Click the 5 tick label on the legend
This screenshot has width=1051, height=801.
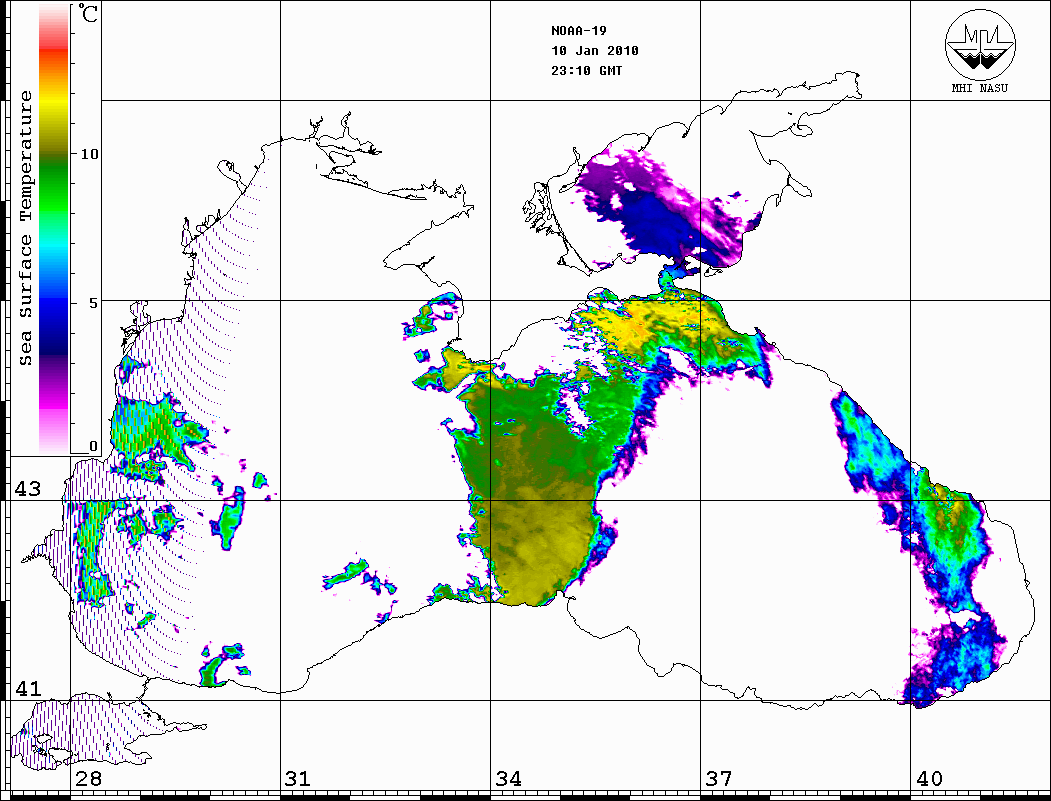[x=93, y=303]
